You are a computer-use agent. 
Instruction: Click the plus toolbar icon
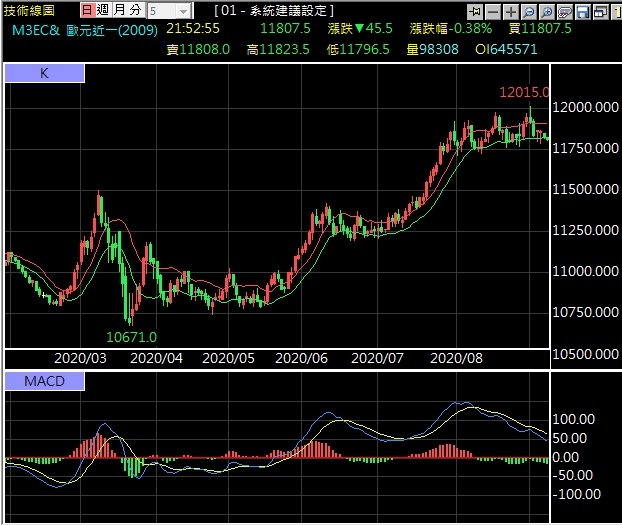(511, 12)
